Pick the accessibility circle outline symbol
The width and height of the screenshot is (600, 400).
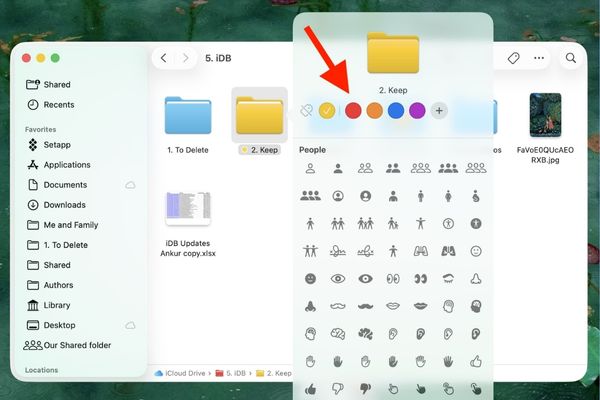click(x=448, y=224)
